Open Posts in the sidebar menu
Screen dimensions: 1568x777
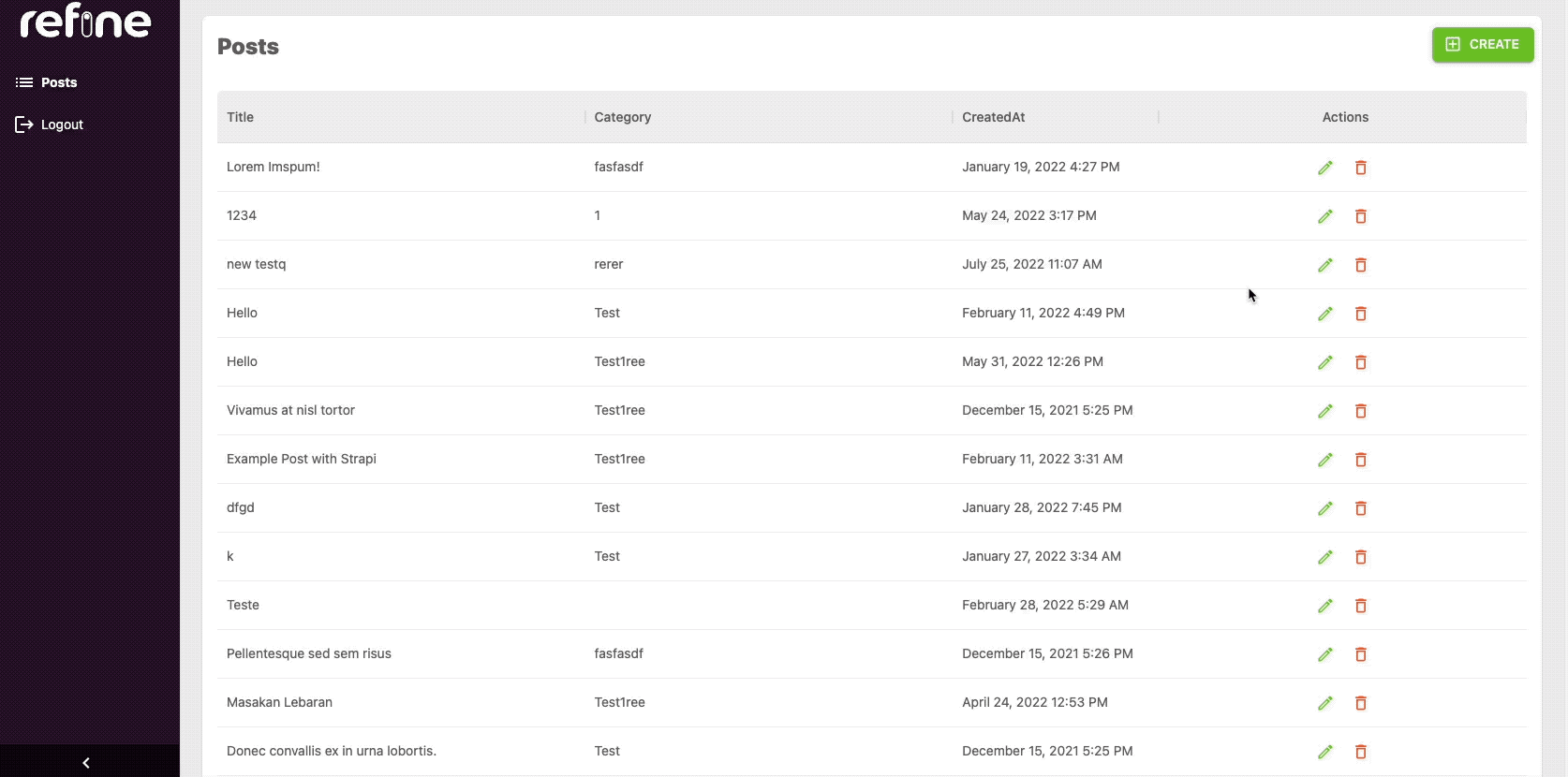coord(58,82)
